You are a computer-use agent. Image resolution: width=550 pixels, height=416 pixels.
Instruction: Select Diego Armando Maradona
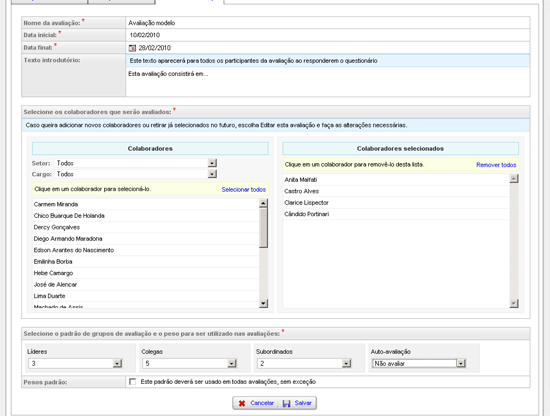[146, 239]
